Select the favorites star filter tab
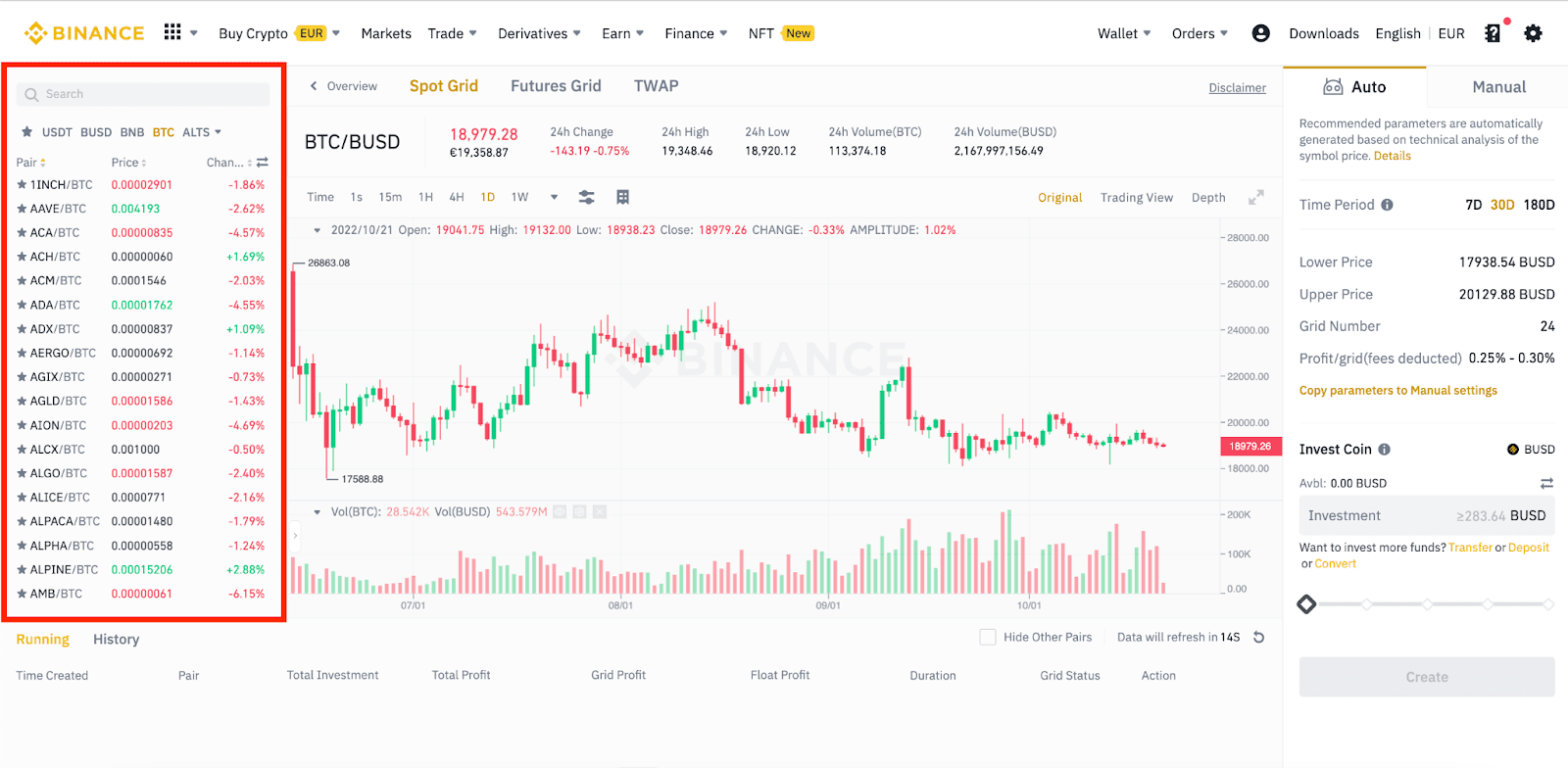Screen dimensions: 1568x768 point(27,132)
